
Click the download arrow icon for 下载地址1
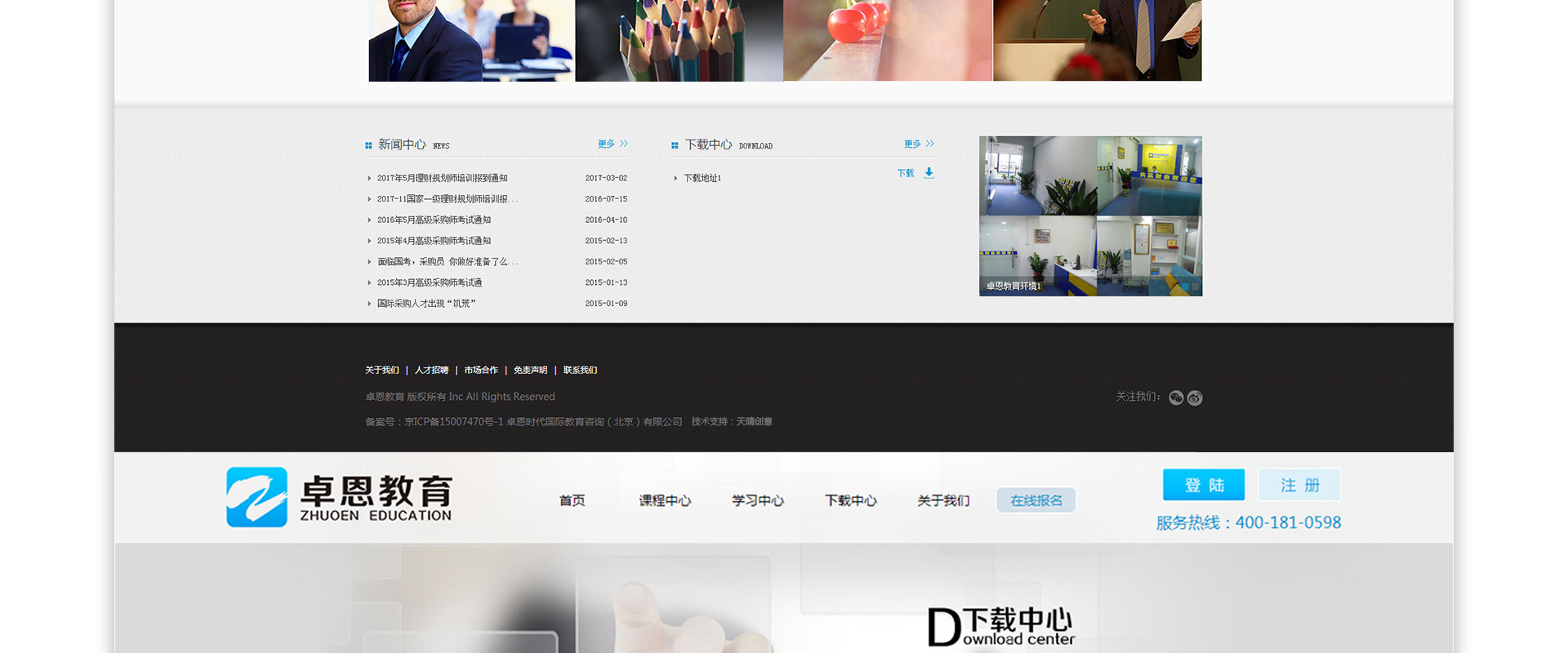pos(929,173)
